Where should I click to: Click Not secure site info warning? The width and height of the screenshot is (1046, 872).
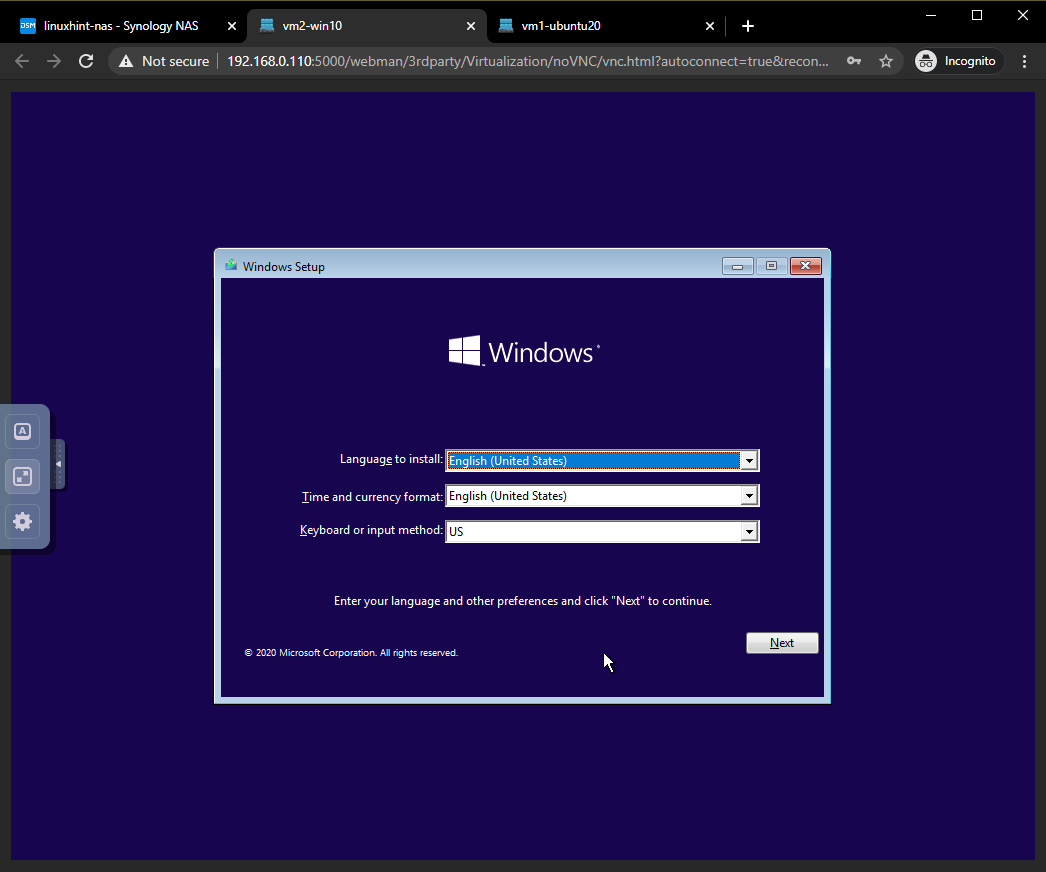tap(164, 61)
